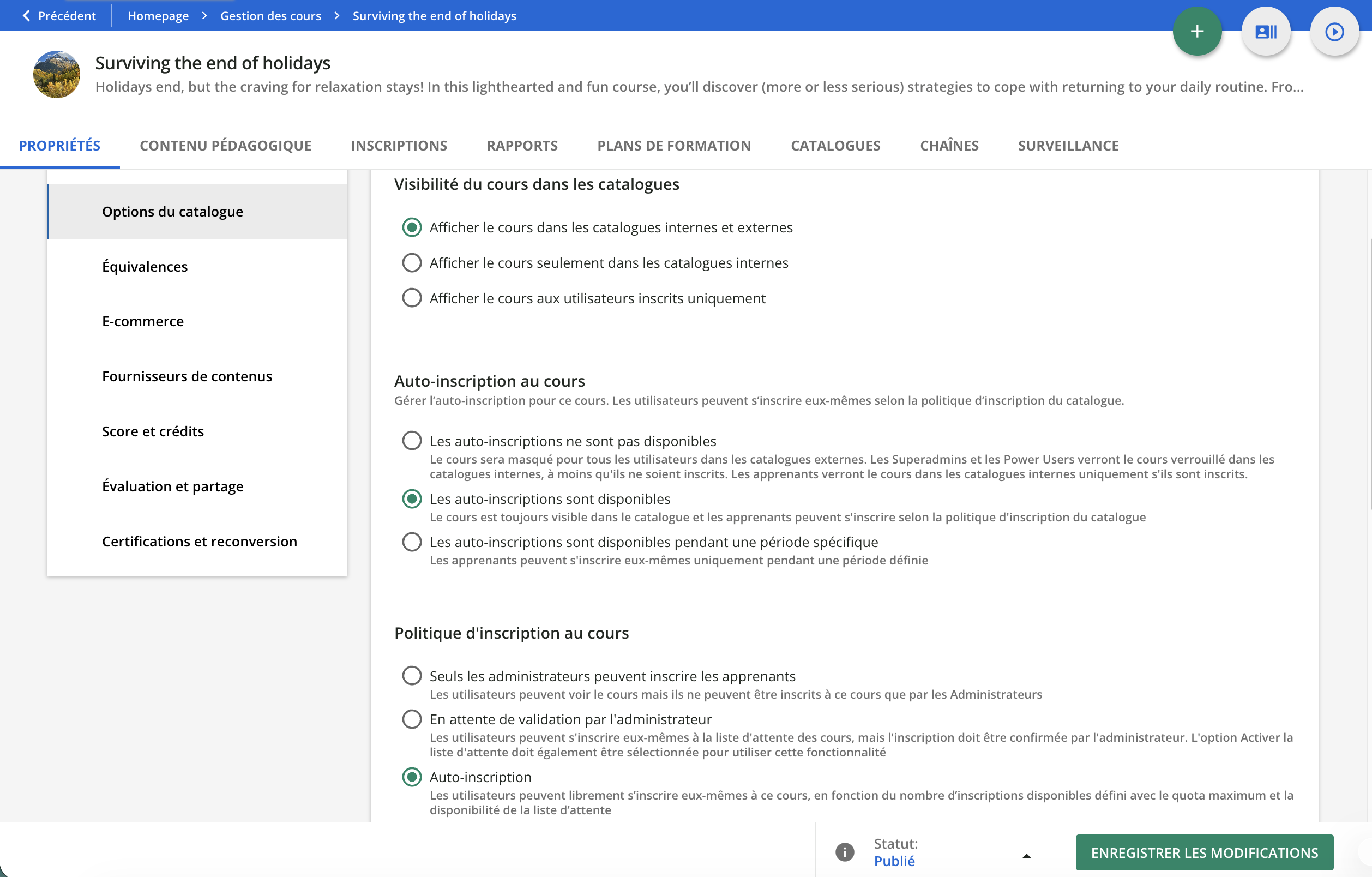
Task: Switch to Contenu Pédagogique tab
Action: [225, 146]
